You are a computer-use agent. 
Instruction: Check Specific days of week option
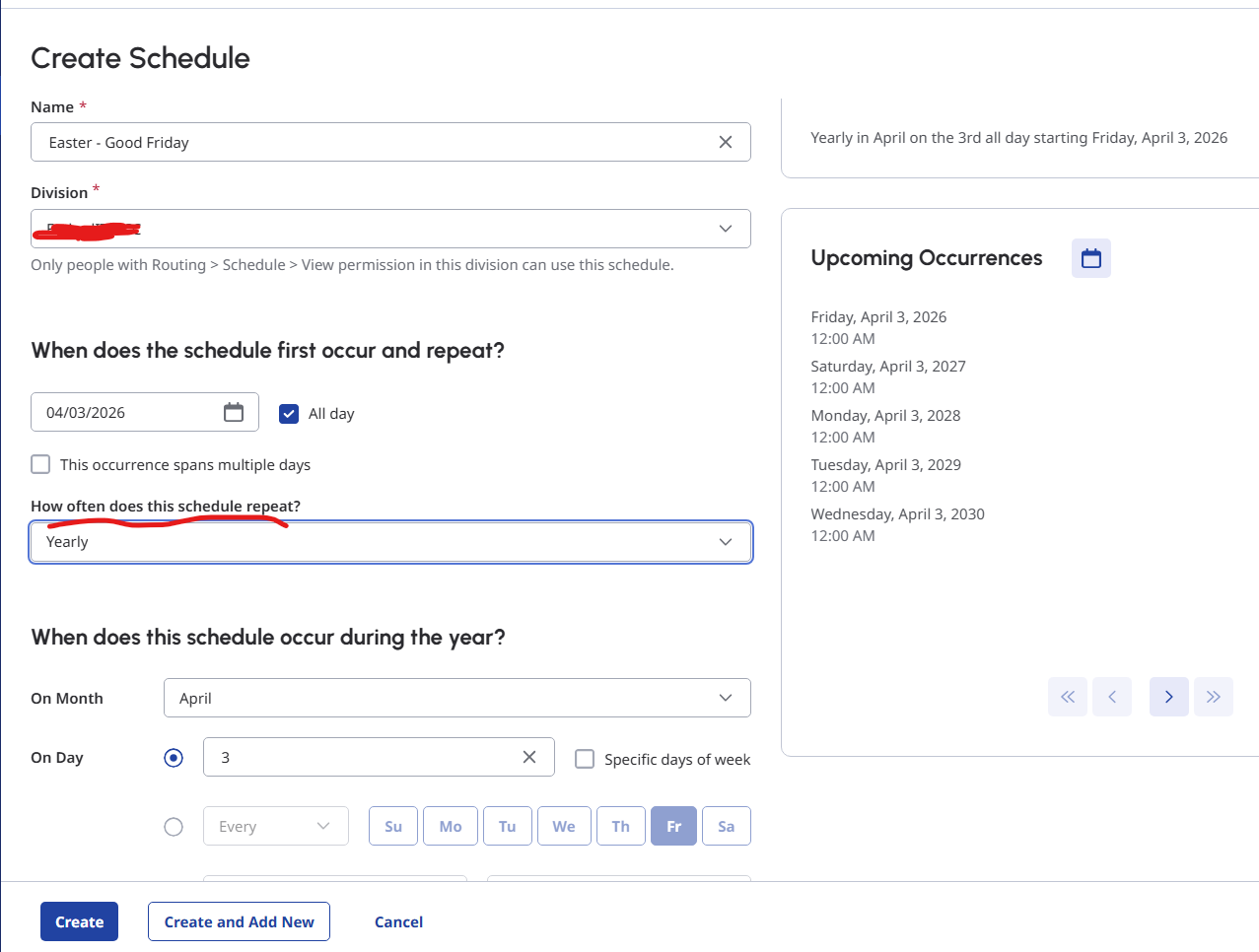pyautogui.click(x=585, y=759)
